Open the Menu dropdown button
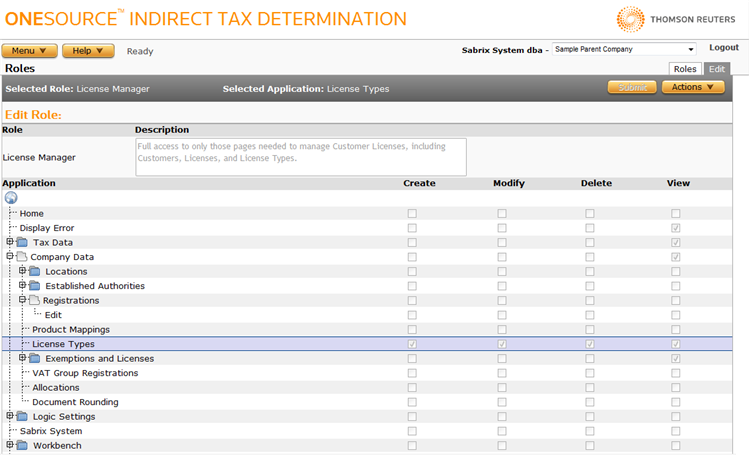Screen dimensions: 749x455 [29, 51]
